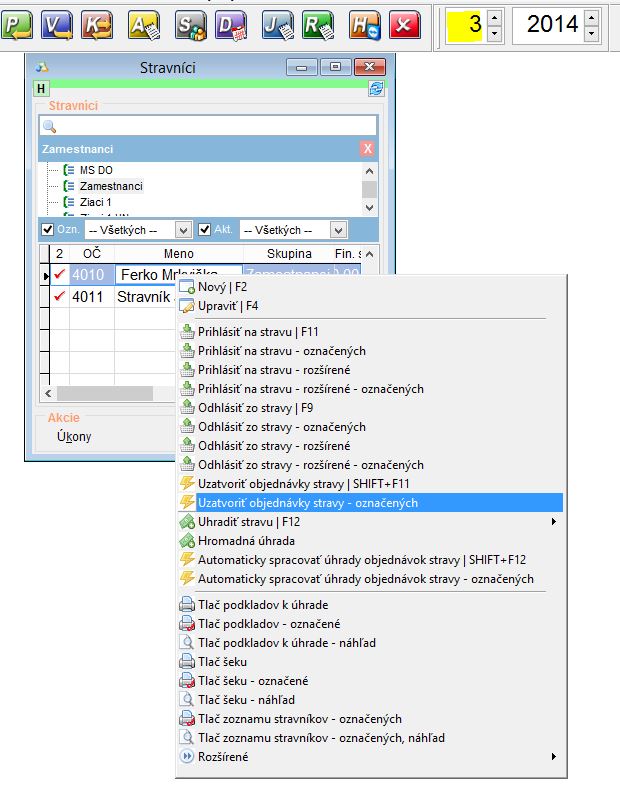The height and width of the screenshot is (787, 620).
Task: Click the green P toolbar icon
Action: [17, 23]
